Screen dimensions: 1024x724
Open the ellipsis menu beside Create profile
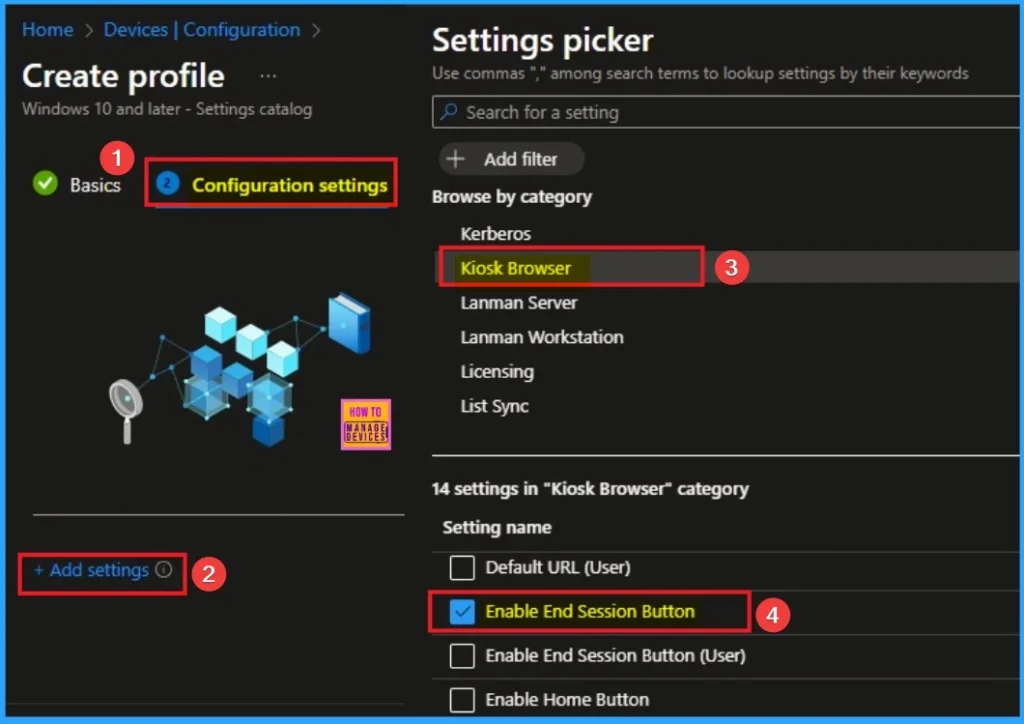coord(268,76)
